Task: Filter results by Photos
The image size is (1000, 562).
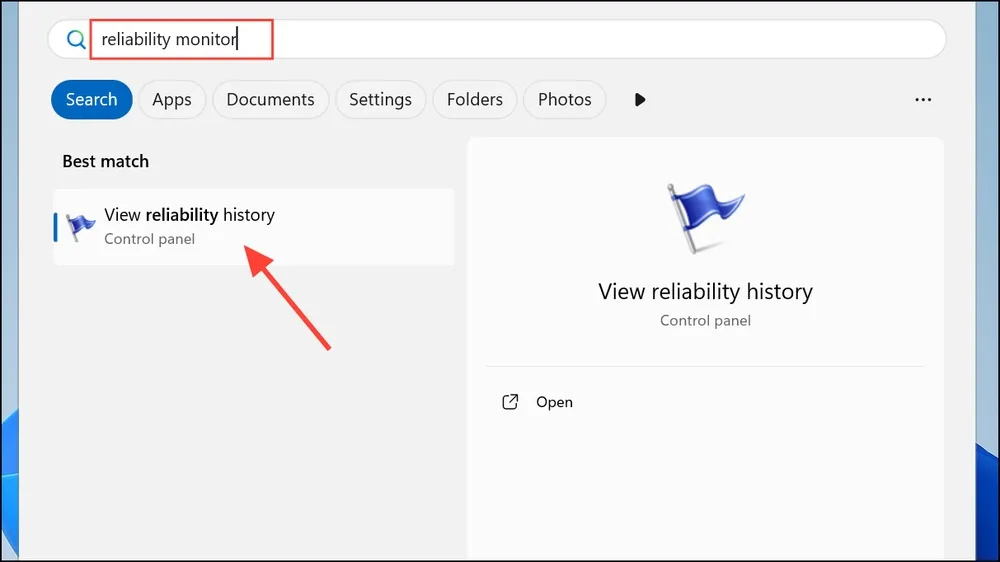Action: [564, 100]
